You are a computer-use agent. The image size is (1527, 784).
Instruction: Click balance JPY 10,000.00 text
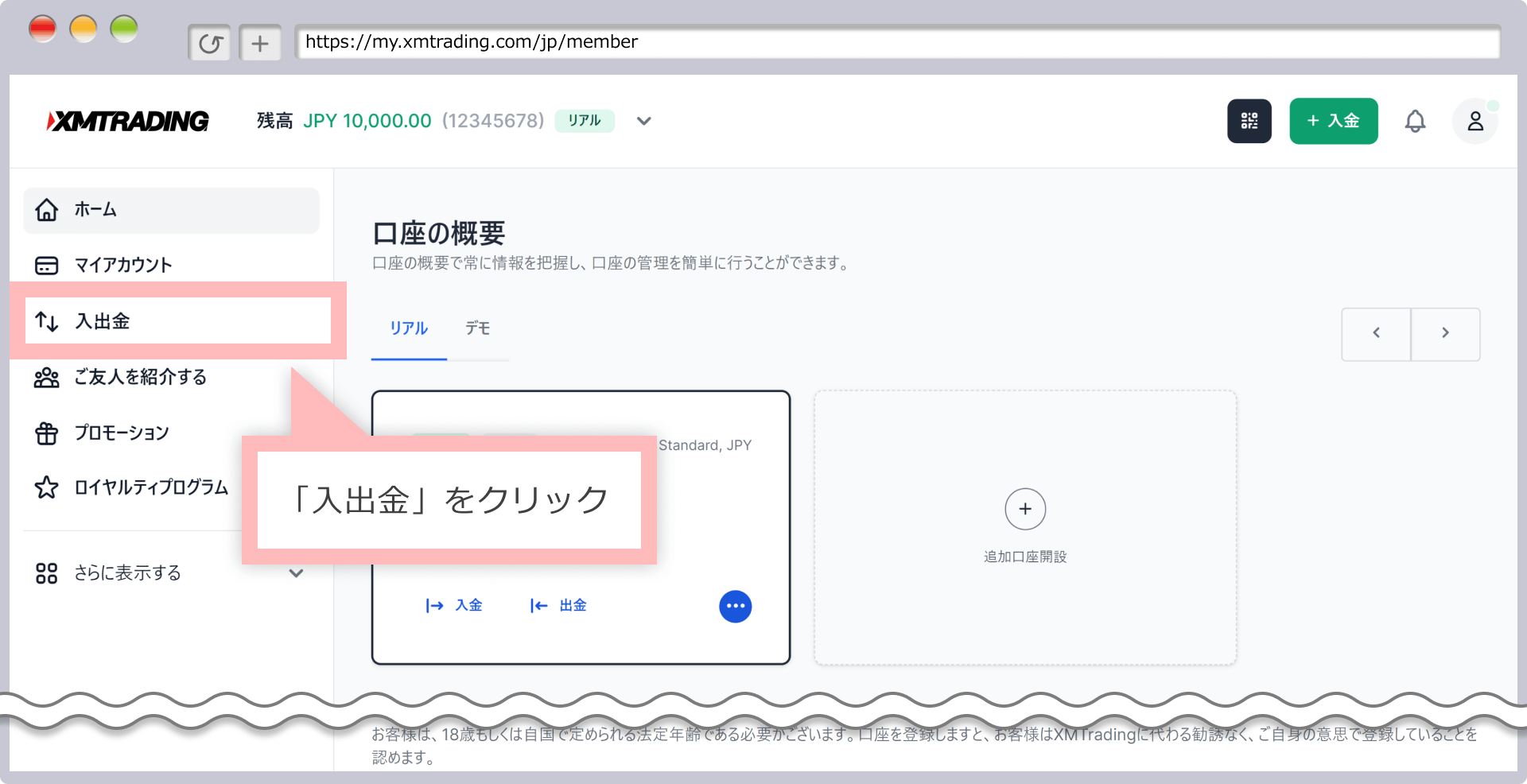tap(367, 121)
